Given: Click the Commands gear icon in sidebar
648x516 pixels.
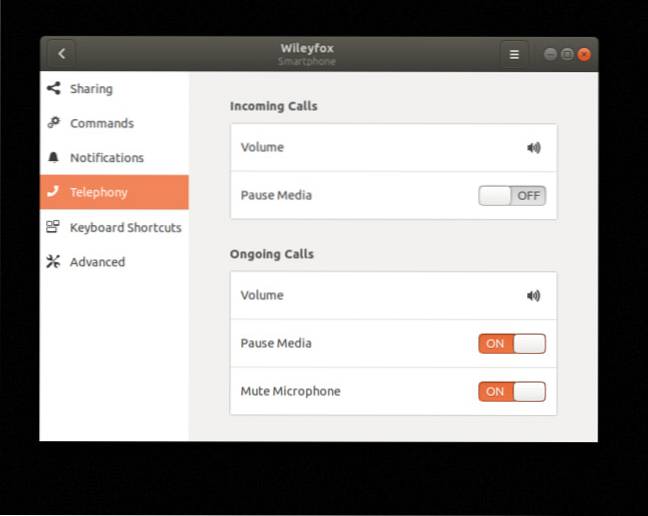Looking at the screenshot, I should 53,123.
